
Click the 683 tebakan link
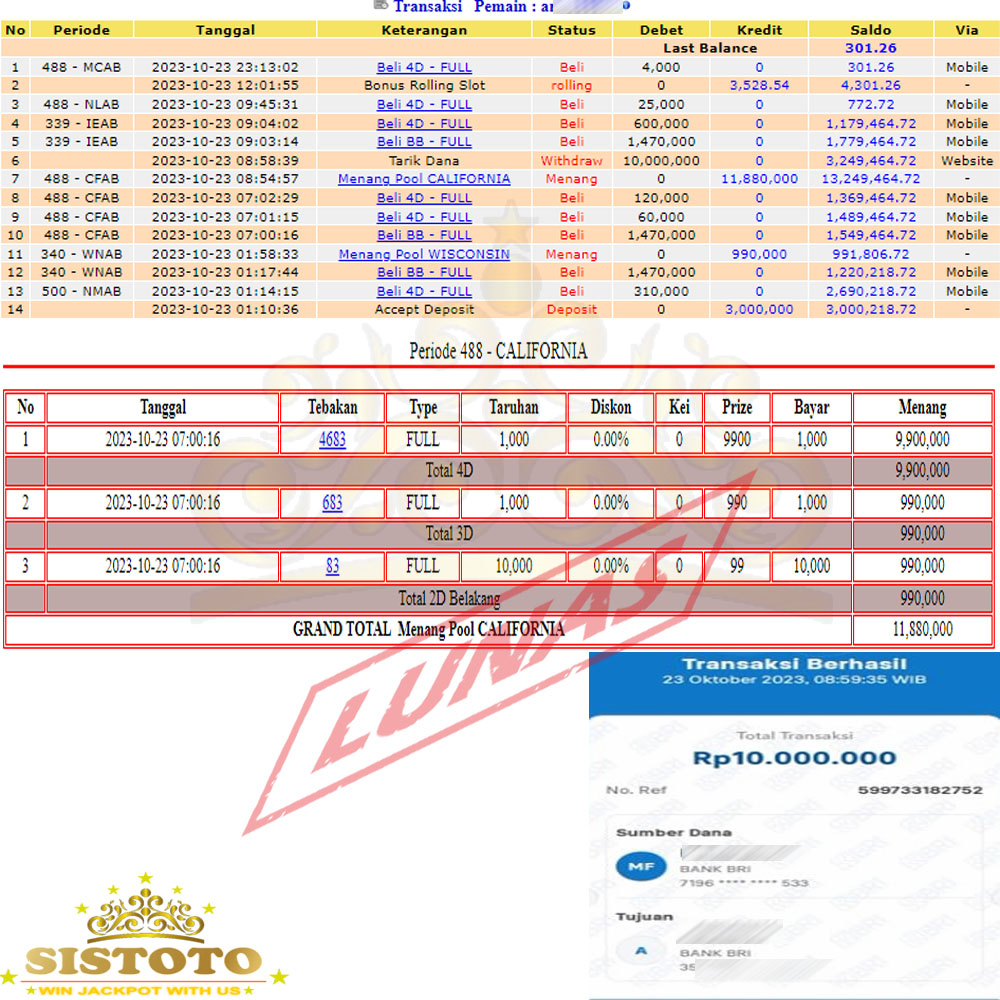click(x=332, y=503)
